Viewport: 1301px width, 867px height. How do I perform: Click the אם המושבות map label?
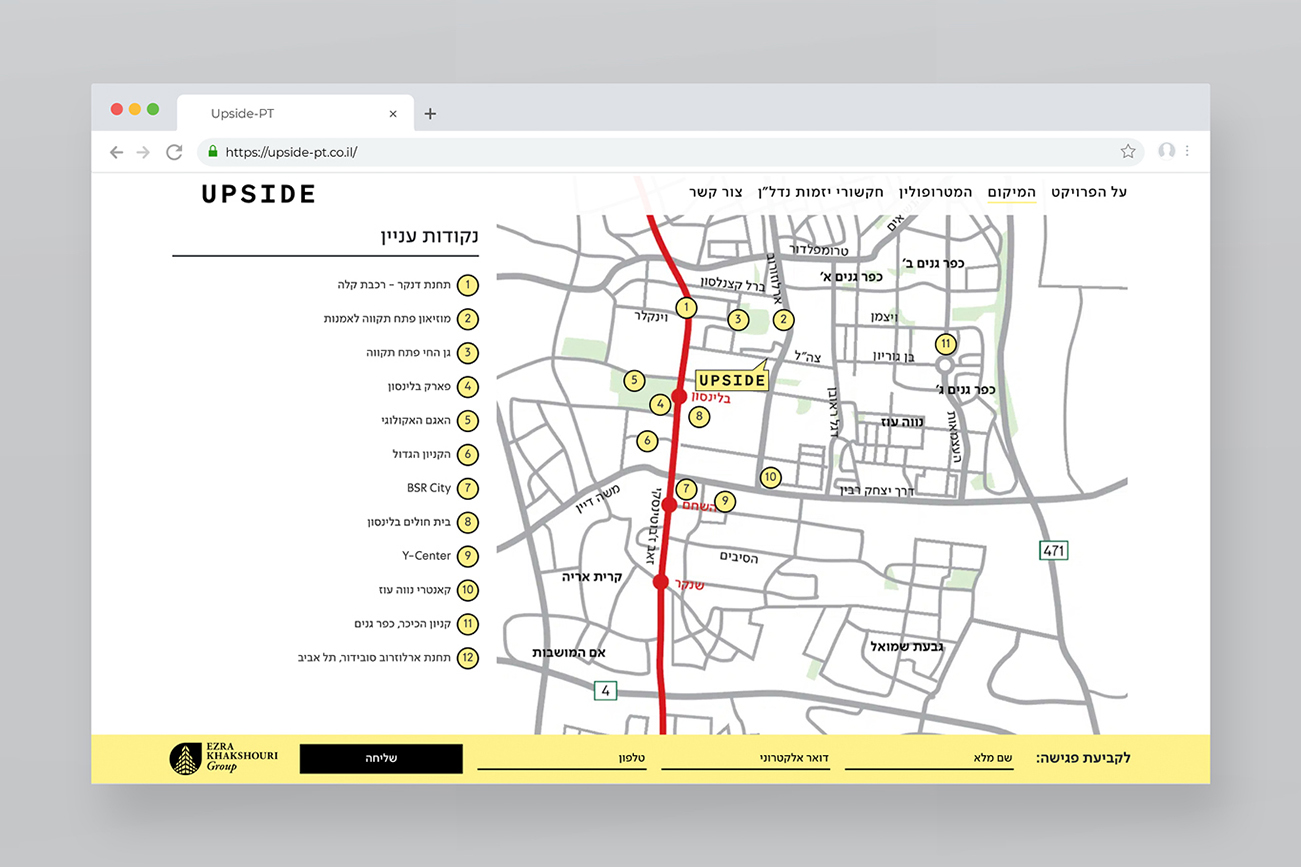[x=569, y=652]
